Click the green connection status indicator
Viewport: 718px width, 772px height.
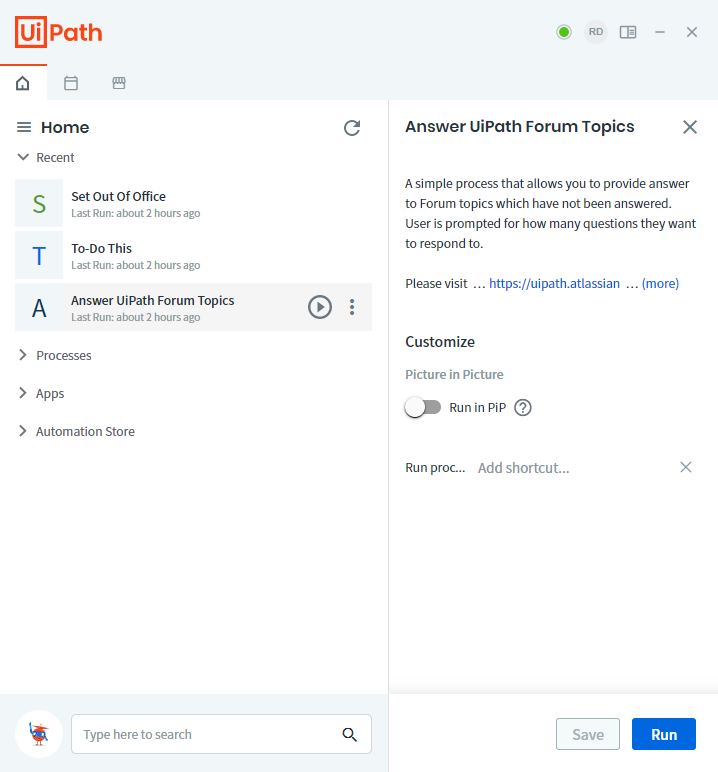click(x=563, y=32)
